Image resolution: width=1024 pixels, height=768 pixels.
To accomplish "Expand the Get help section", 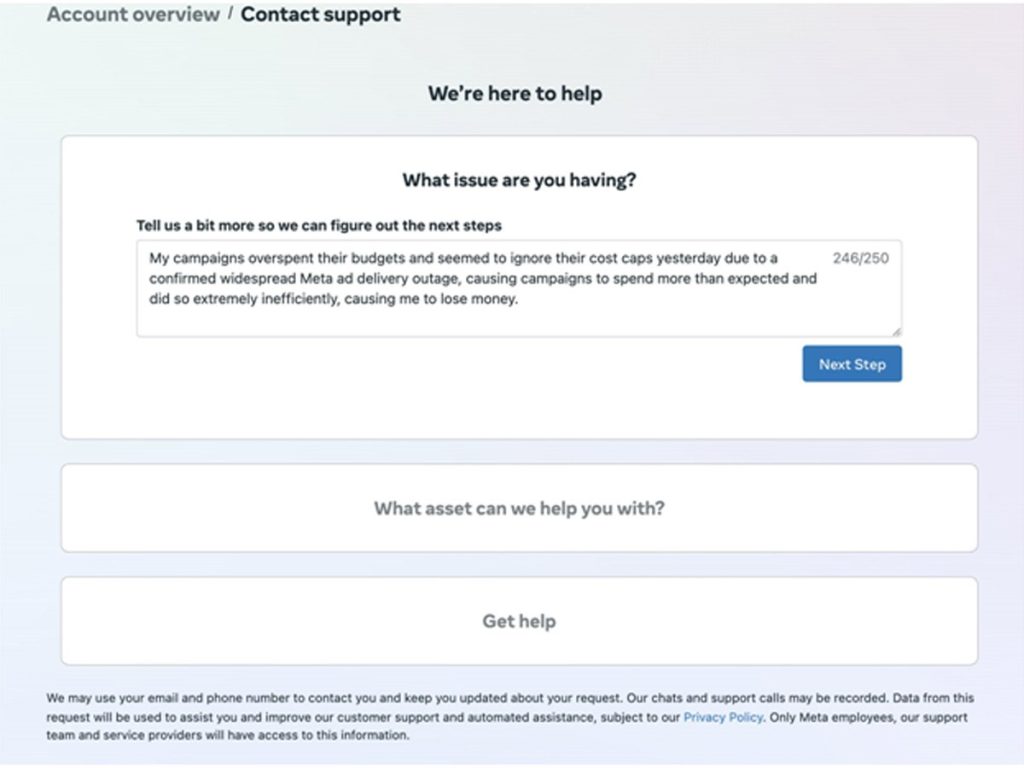I will pos(519,621).
